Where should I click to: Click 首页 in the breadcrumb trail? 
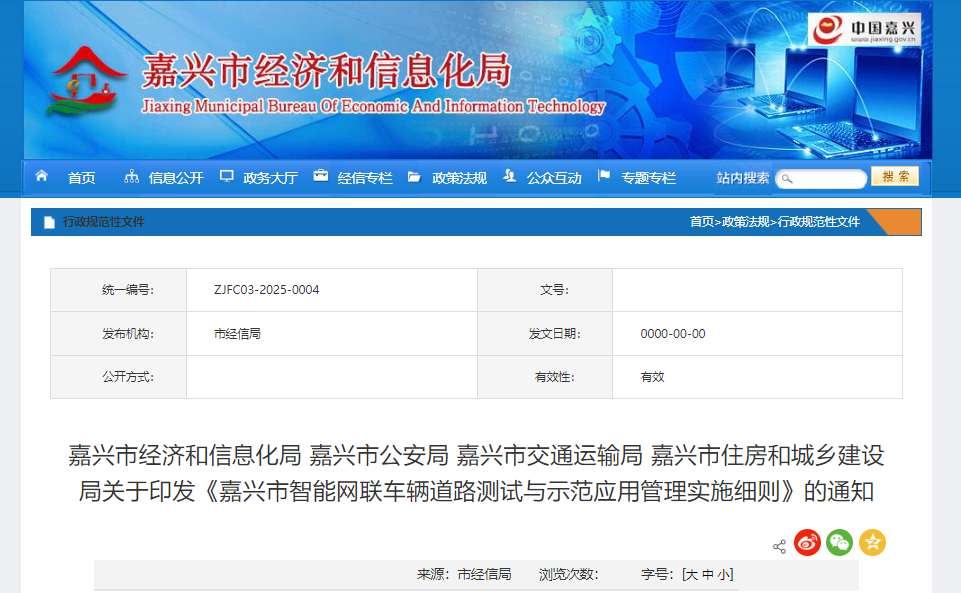pyautogui.click(x=702, y=222)
